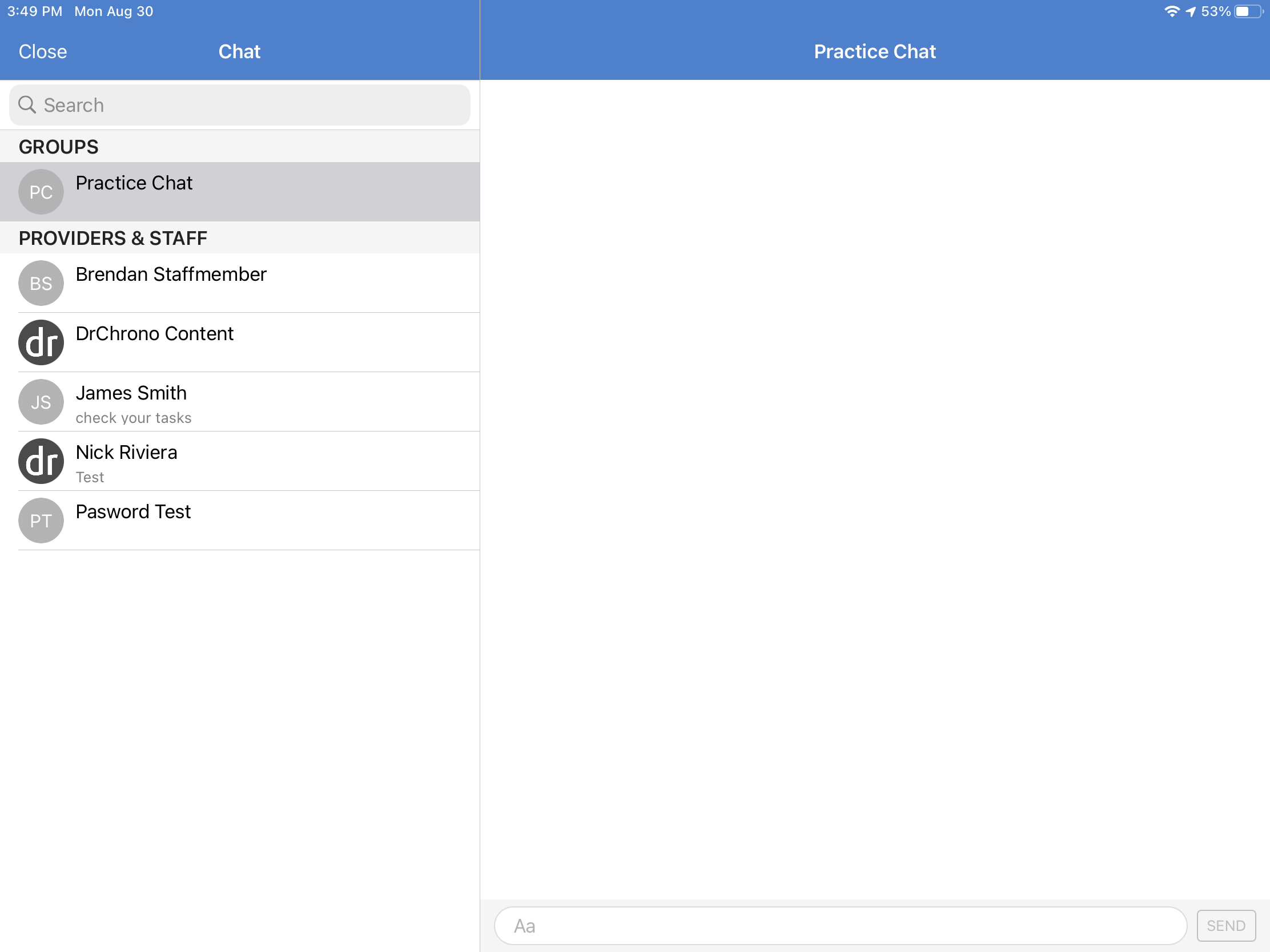Screen dimensions: 1270x952
Task: Click the Search bar to search
Action: tap(240, 104)
